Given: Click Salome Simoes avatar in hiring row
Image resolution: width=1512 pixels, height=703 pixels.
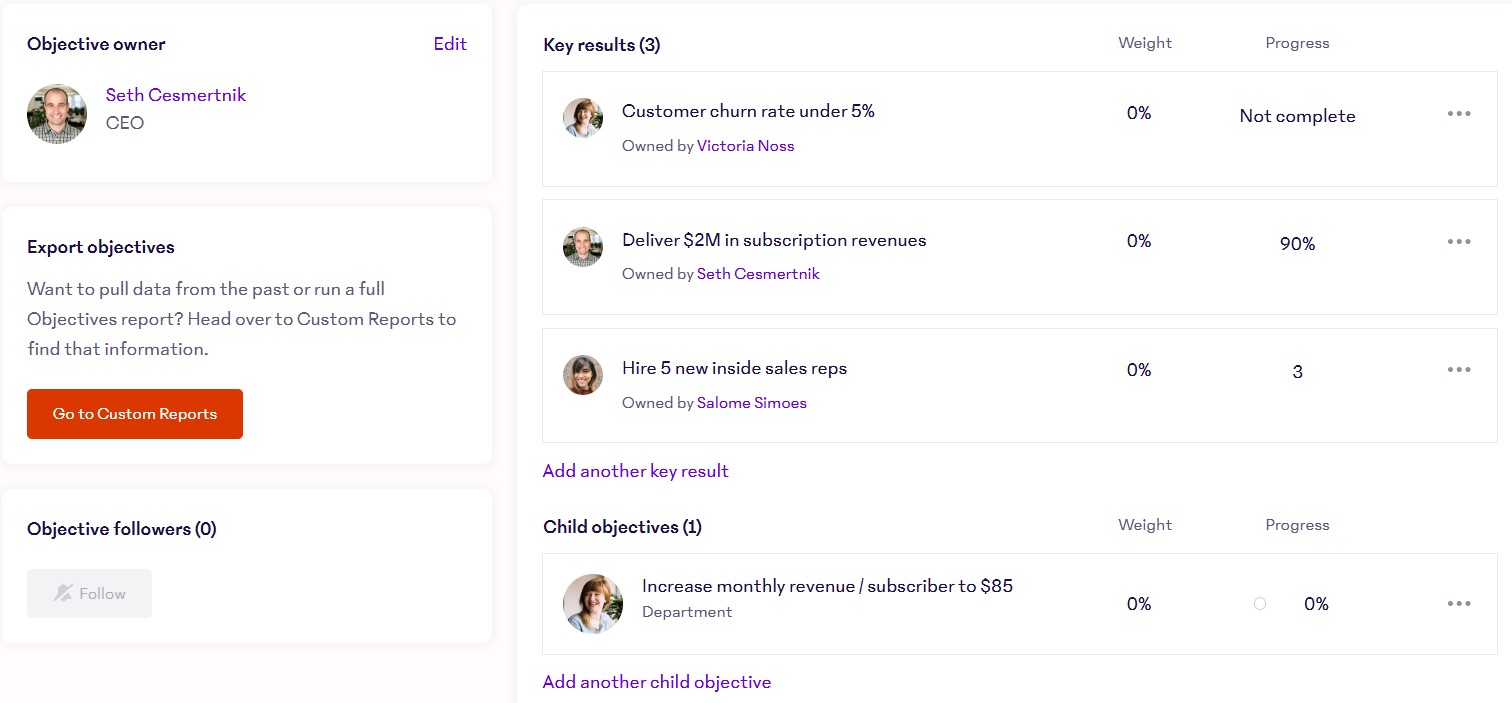Looking at the screenshot, I should point(583,375).
